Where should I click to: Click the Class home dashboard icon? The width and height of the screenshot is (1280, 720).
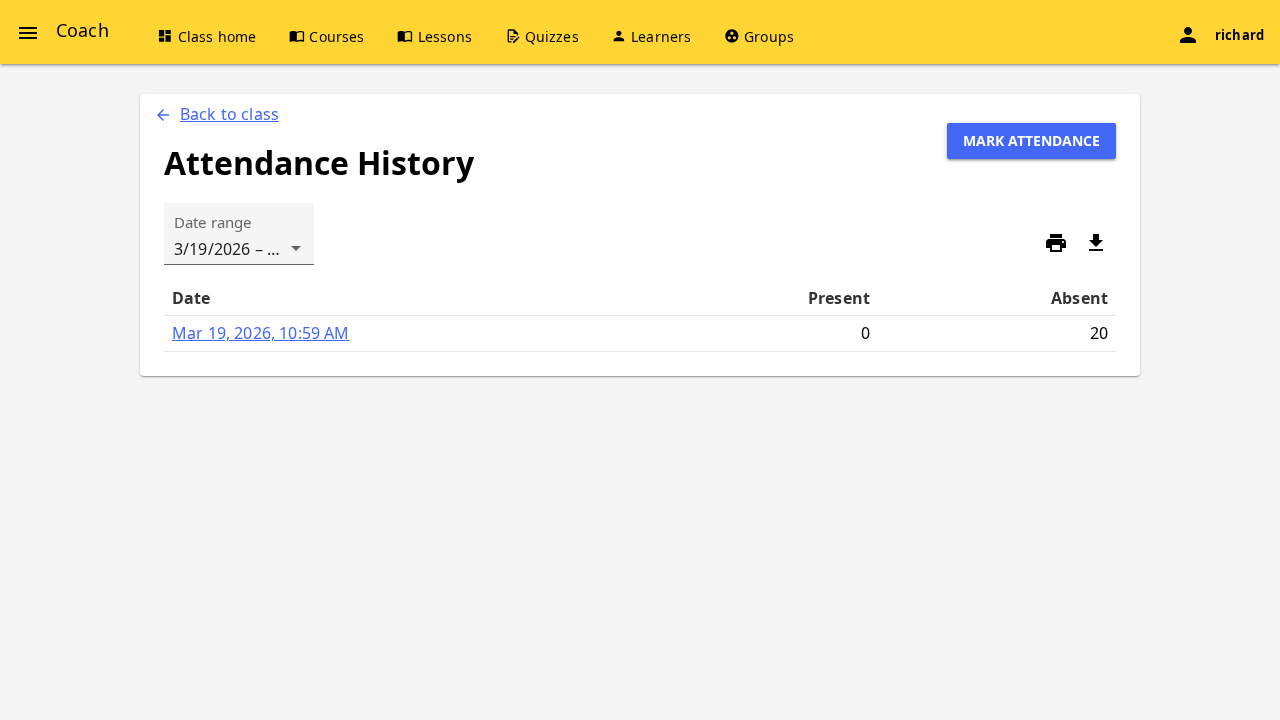tap(165, 36)
